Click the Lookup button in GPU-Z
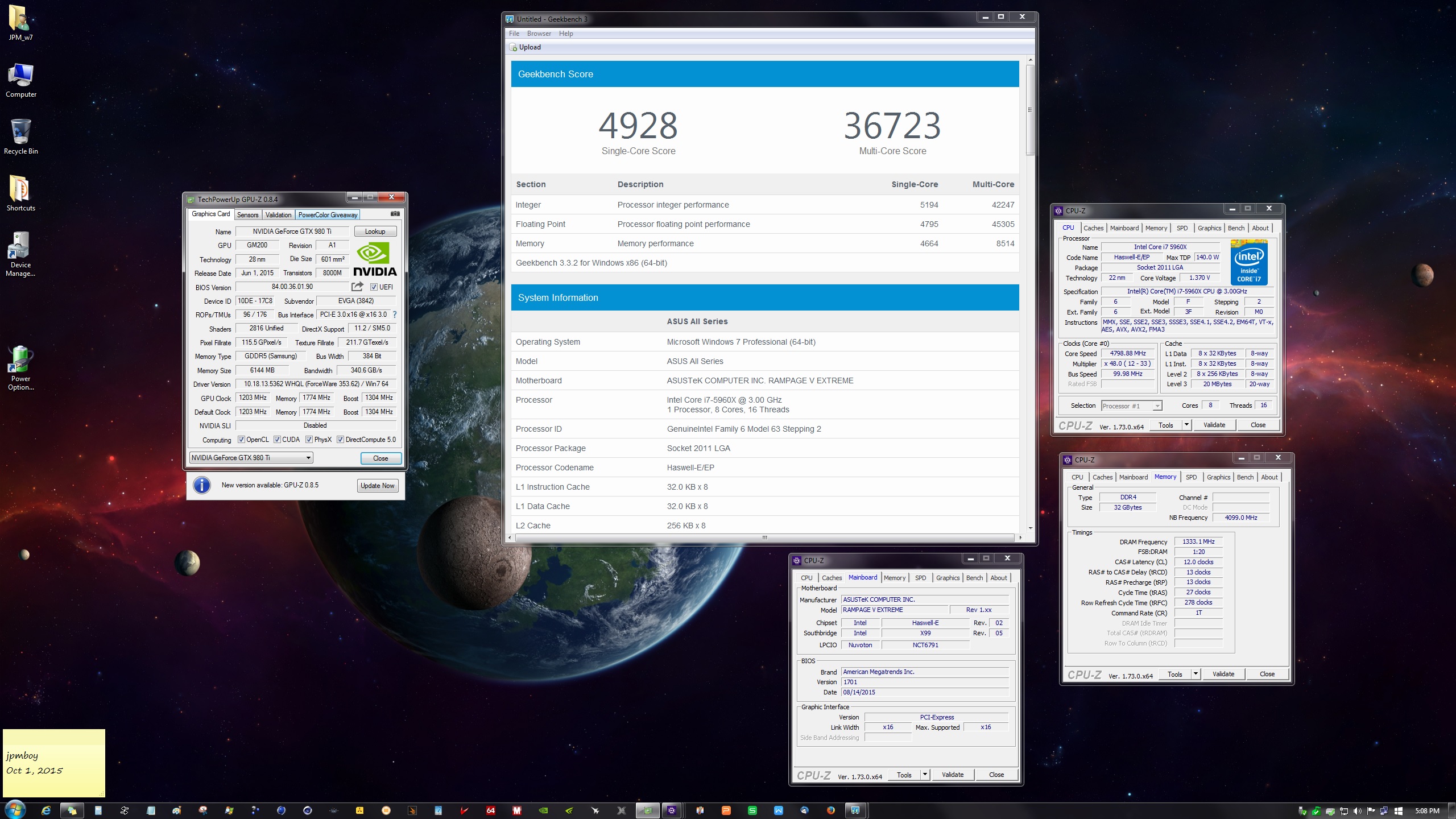Screen dimensions: 1456x819 375,231
